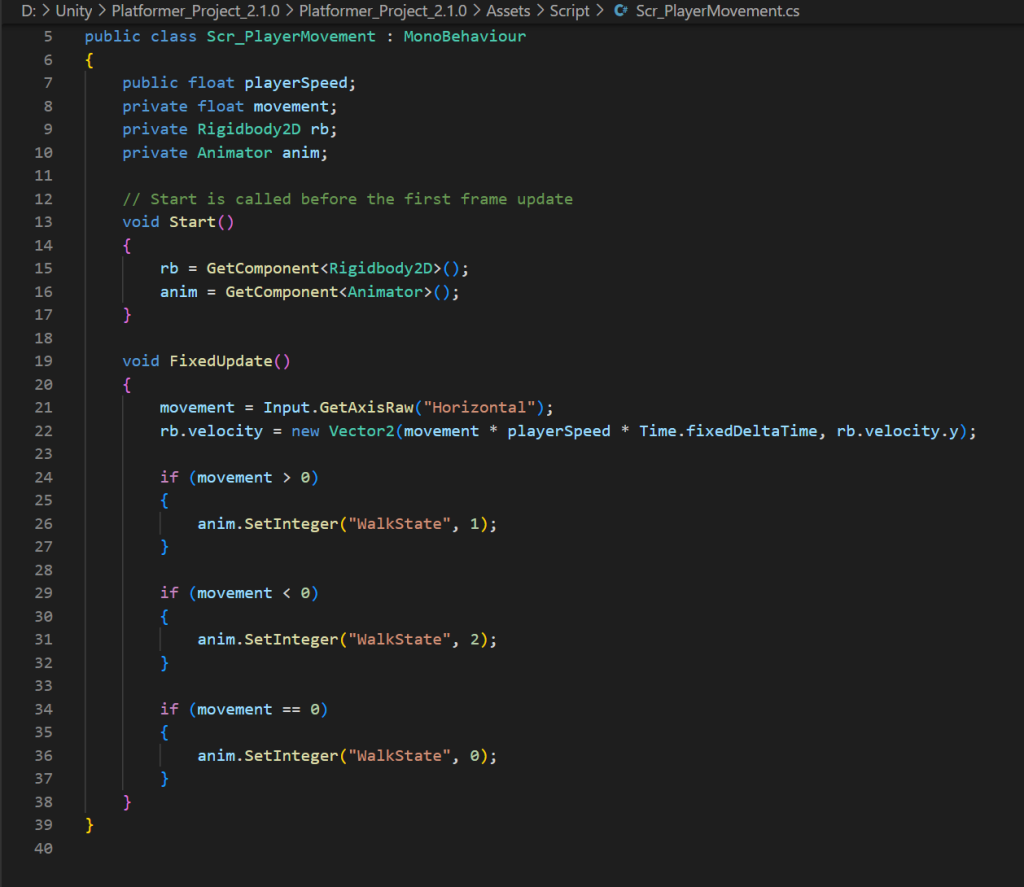Open the Script folder breadcrumb

click(570, 12)
